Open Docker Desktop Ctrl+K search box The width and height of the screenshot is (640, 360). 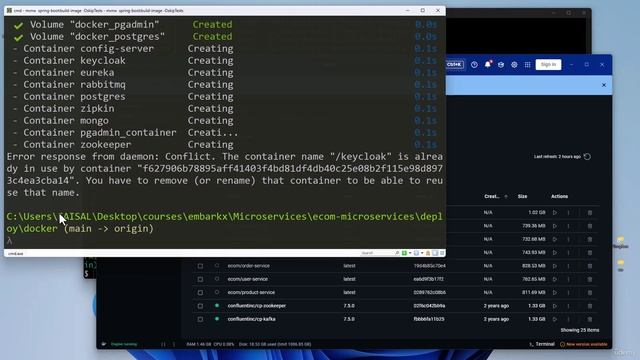coord(454,64)
